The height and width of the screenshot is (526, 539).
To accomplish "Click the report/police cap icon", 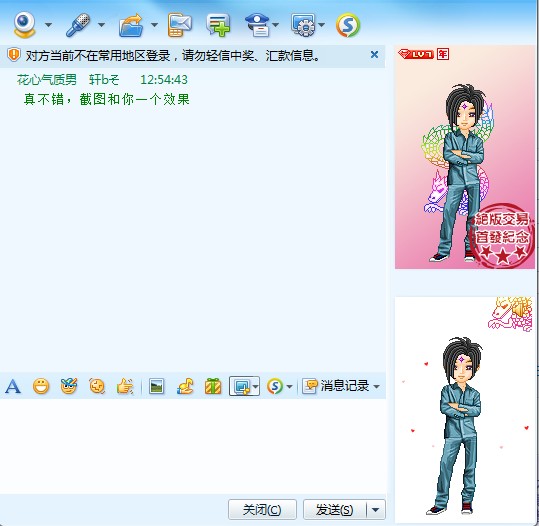I will pos(258,25).
